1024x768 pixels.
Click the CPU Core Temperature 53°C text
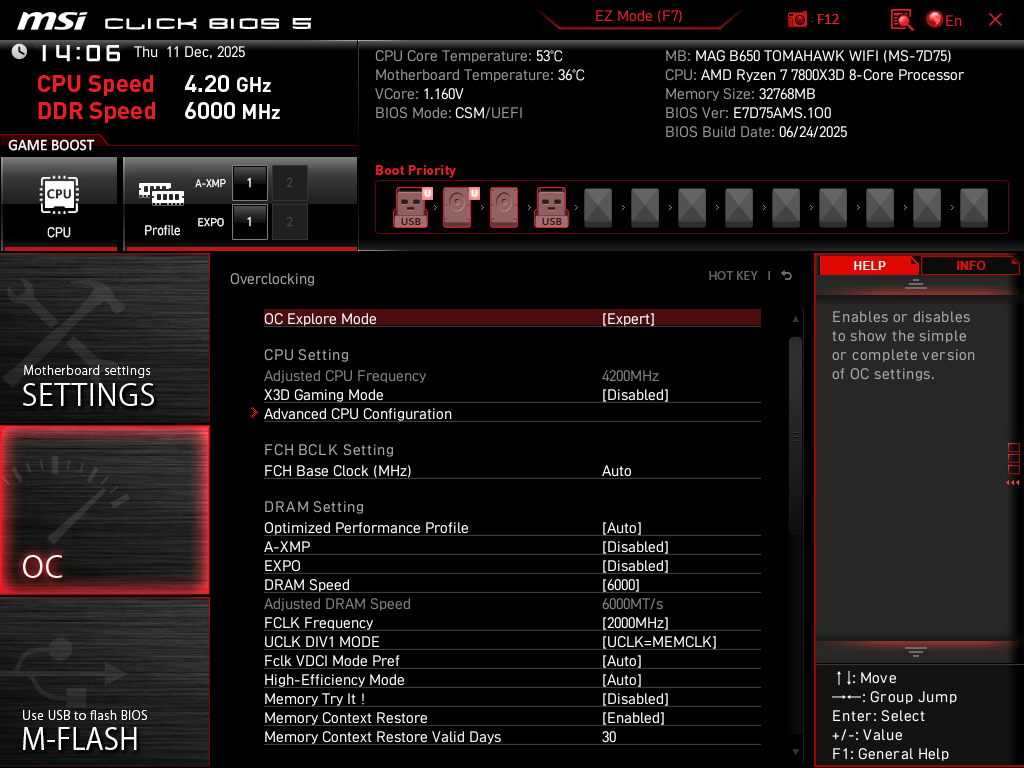[x=468, y=56]
